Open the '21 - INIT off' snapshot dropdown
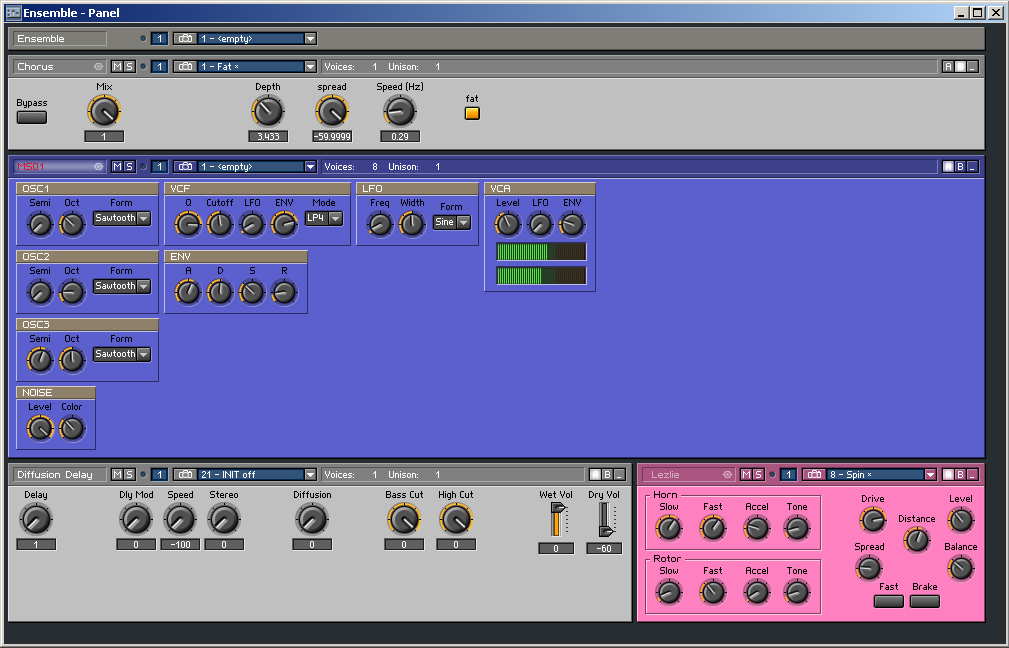The width and height of the screenshot is (1009, 648). pyautogui.click(x=310, y=474)
